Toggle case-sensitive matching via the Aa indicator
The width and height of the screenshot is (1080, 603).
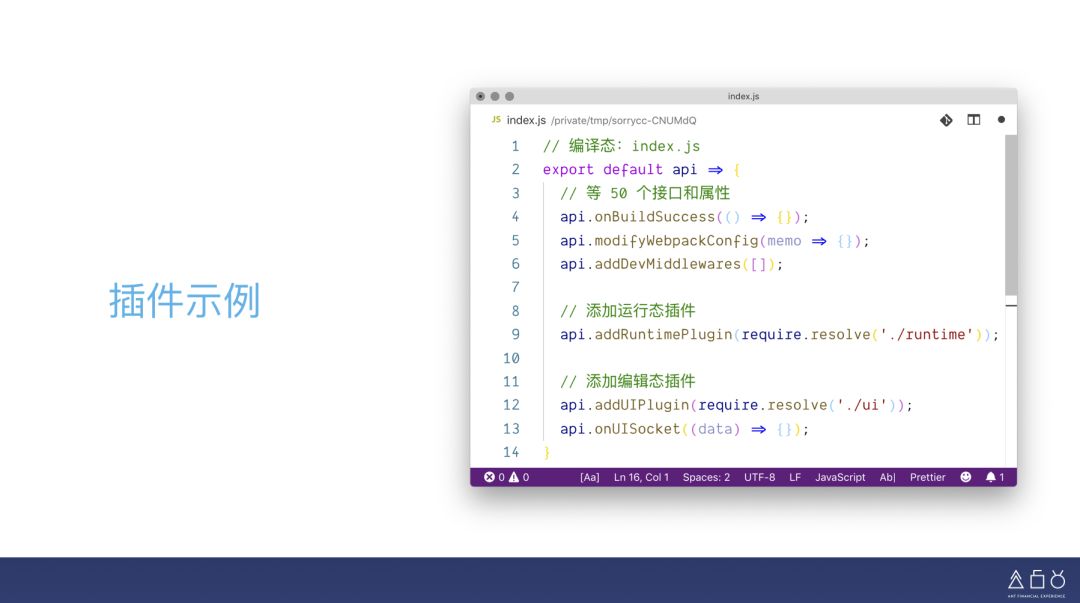pyautogui.click(x=589, y=477)
